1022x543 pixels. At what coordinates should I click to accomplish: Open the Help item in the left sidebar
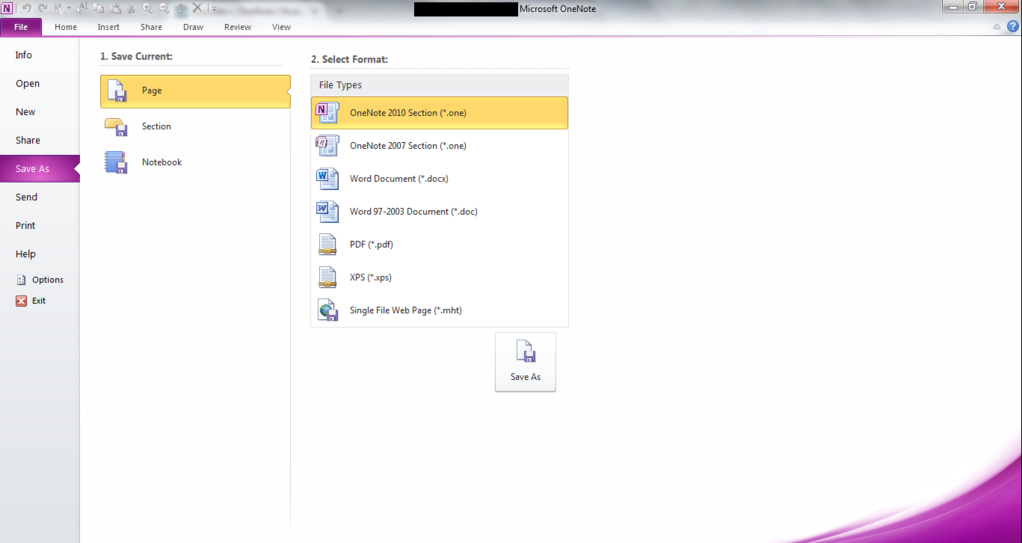tap(40, 254)
